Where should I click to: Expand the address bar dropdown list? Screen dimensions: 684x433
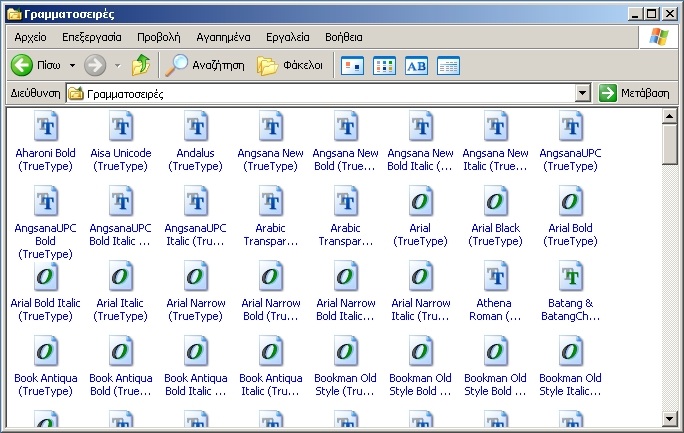(x=582, y=93)
